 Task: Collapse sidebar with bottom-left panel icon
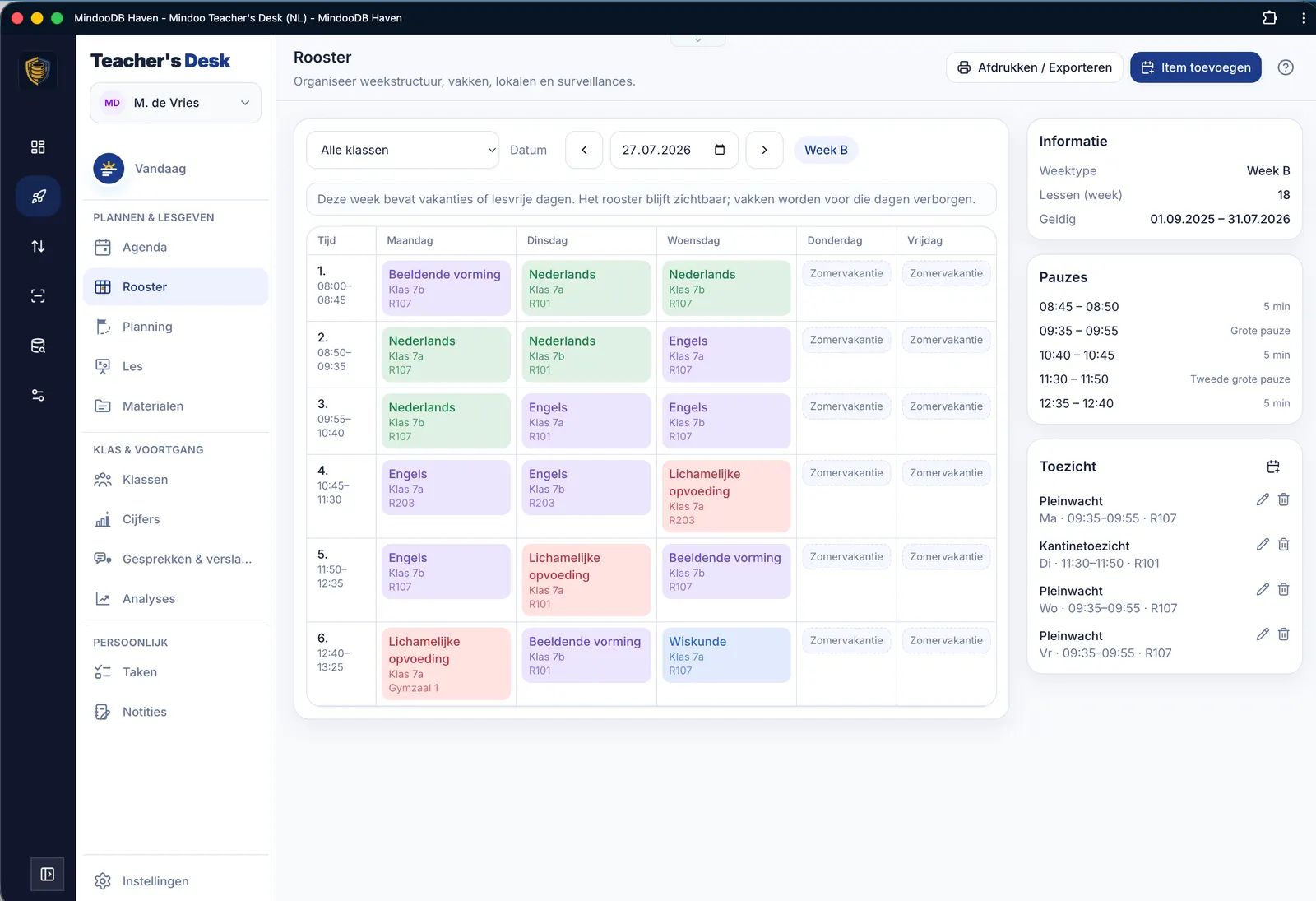(48, 874)
